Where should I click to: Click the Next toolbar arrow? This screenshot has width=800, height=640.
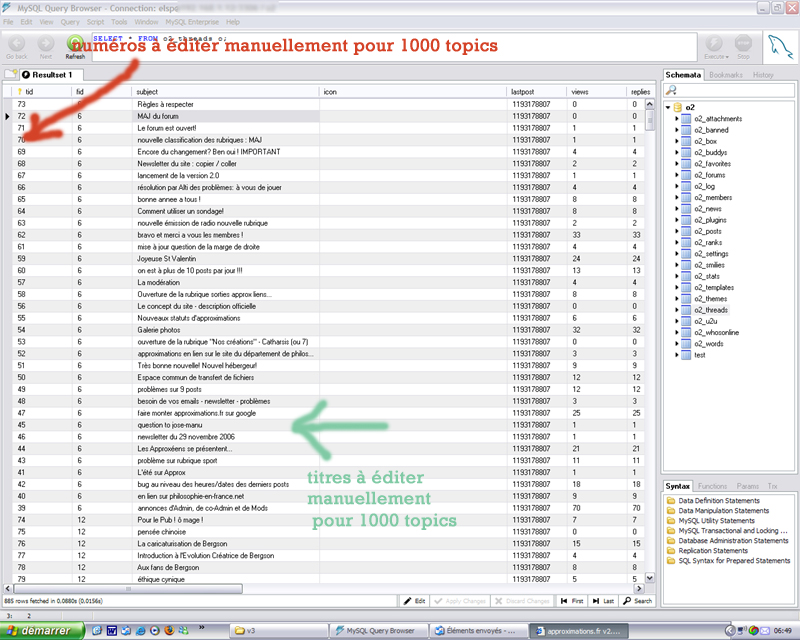click(45, 44)
